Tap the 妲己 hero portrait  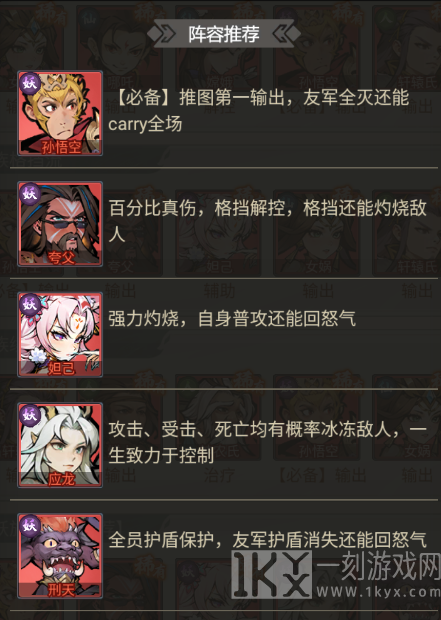[x=60, y=335]
